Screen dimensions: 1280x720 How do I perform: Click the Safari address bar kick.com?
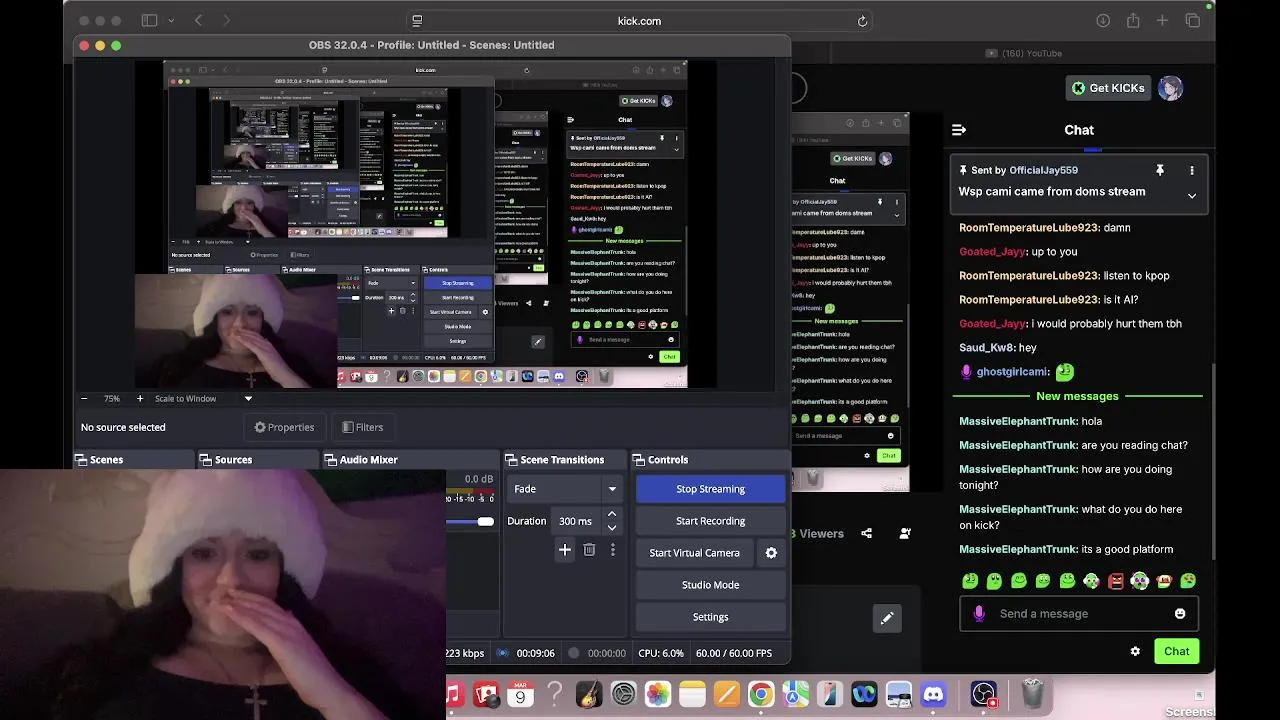(639, 21)
